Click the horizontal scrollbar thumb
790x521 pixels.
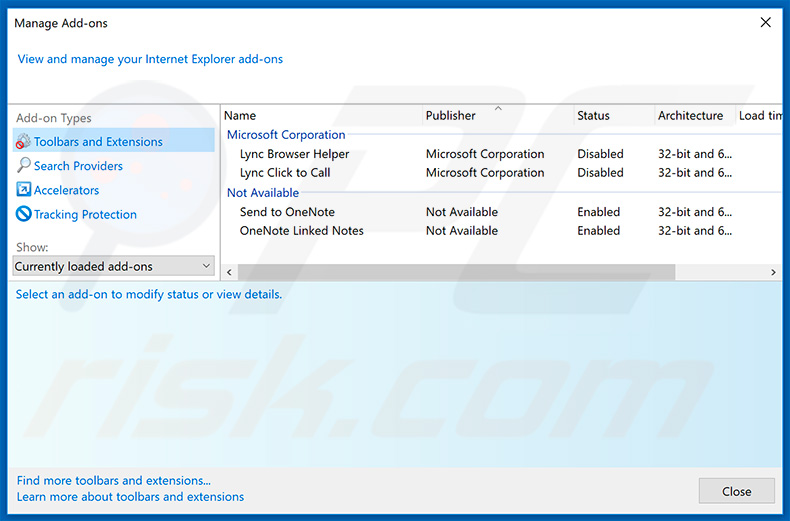tap(456, 272)
